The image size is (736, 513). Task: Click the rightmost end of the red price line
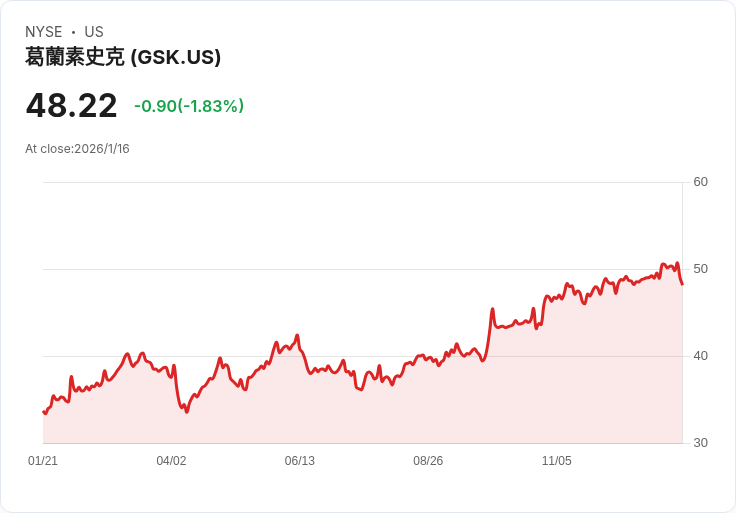tap(682, 284)
